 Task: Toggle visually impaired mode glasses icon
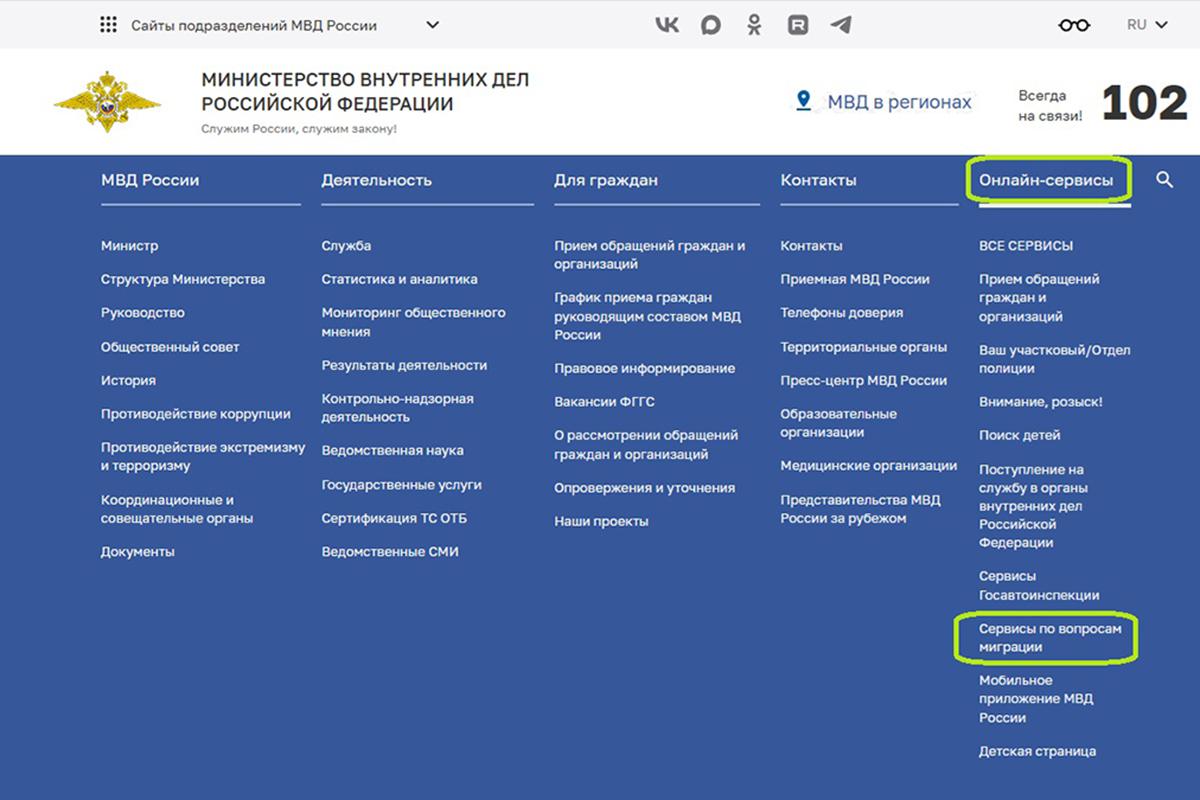point(1074,25)
